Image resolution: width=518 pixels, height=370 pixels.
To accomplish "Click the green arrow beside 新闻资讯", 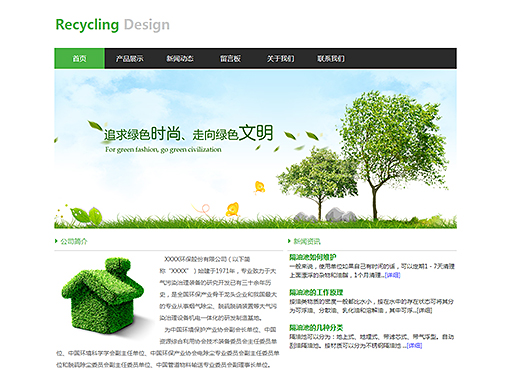I will (x=289, y=241).
